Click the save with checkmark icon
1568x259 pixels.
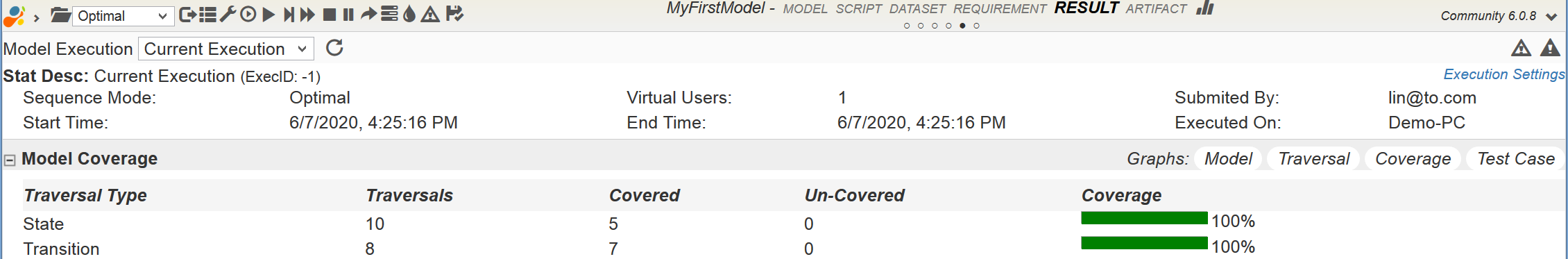(x=454, y=14)
